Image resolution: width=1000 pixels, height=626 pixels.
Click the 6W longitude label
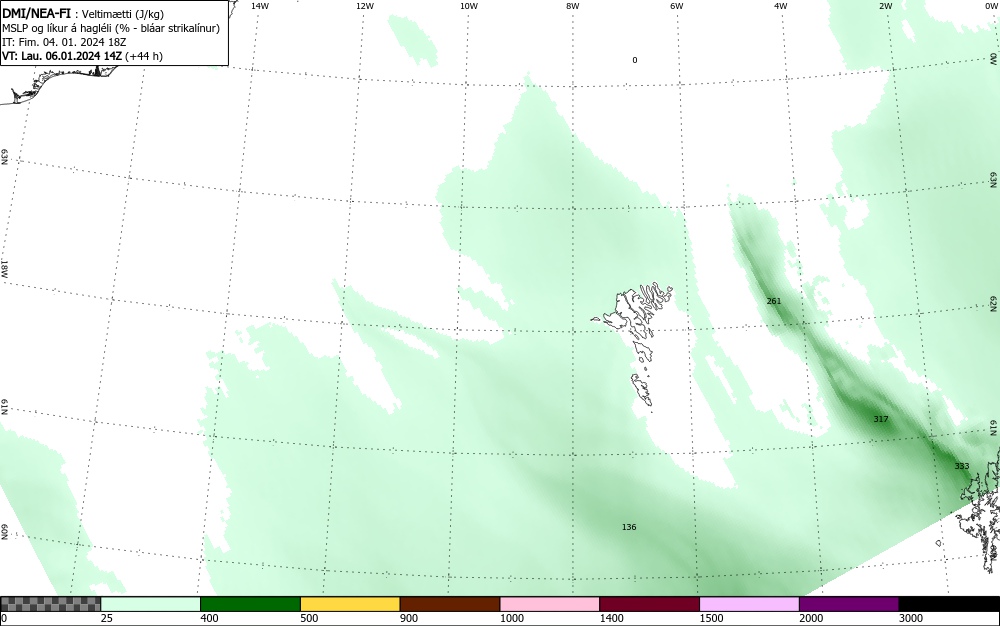(x=677, y=6)
